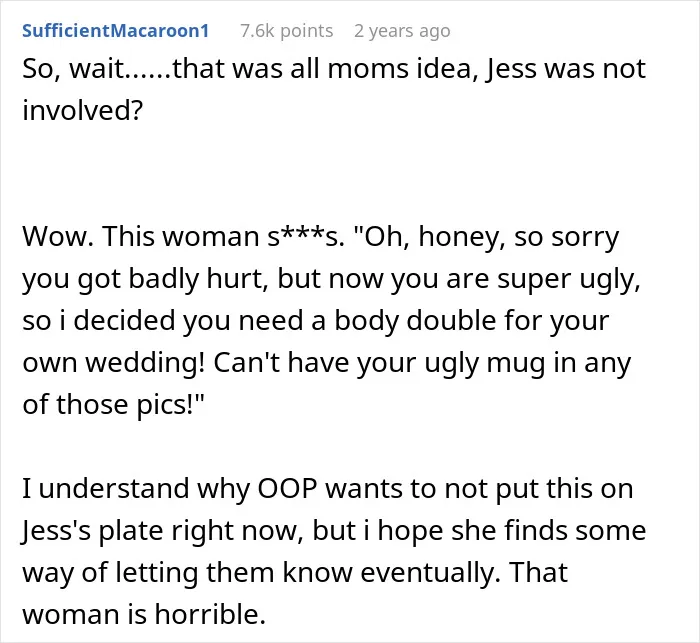Image resolution: width=700 pixels, height=643 pixels.
Task: Click the 2 years ago timestamp
Action: click(x=402, y=31)
